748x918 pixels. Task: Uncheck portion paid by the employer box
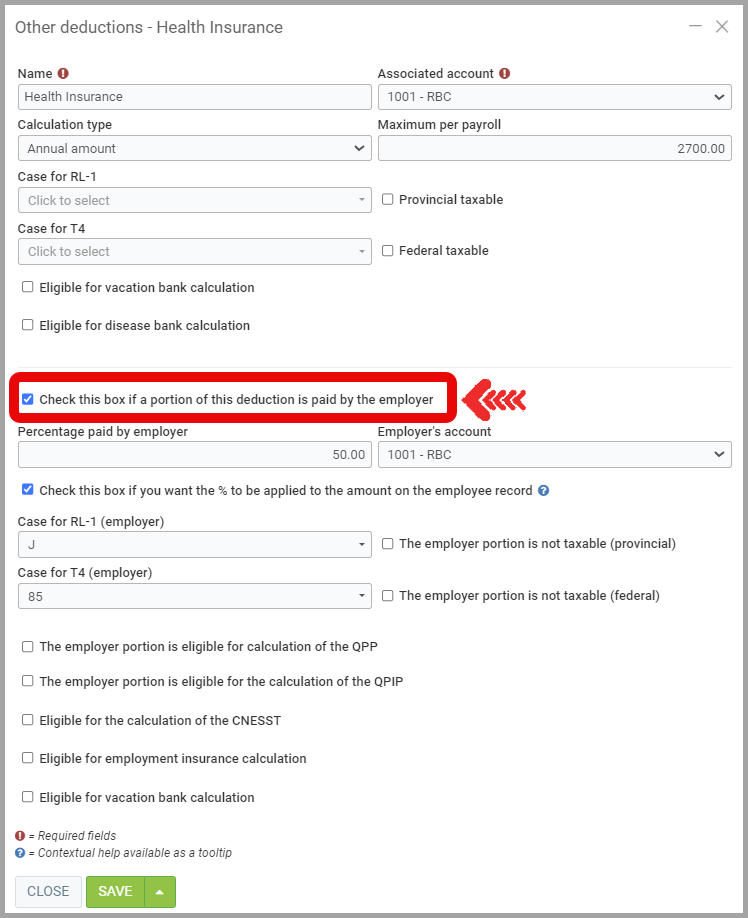28,399
